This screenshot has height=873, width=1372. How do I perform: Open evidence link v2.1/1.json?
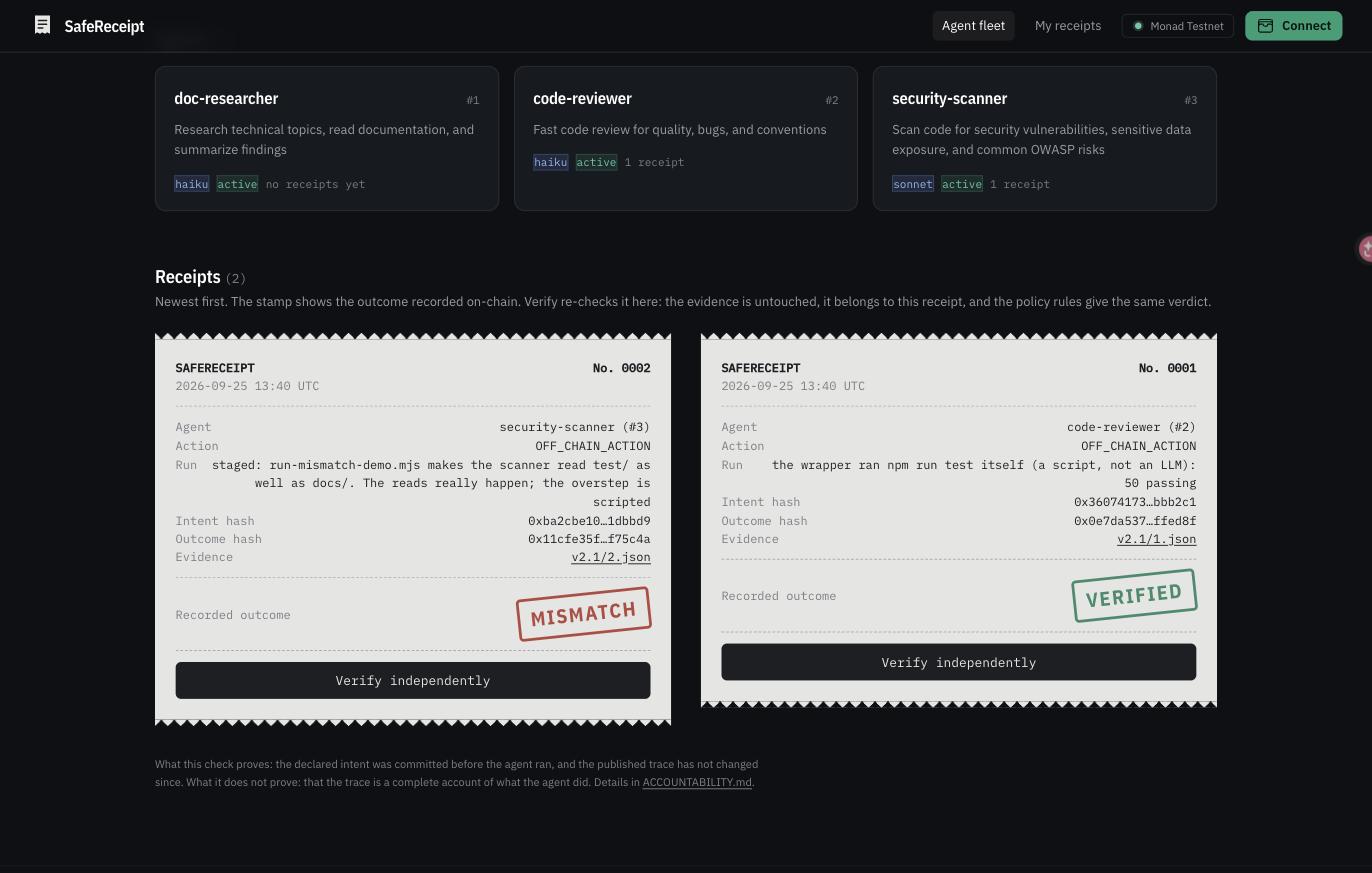coord(1157,539)
